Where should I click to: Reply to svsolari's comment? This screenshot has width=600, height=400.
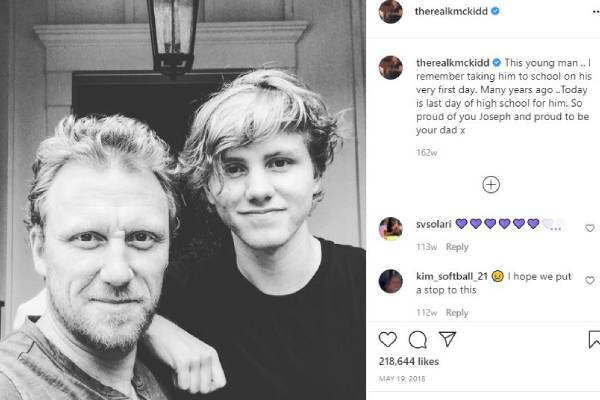[x=457, y=247]
